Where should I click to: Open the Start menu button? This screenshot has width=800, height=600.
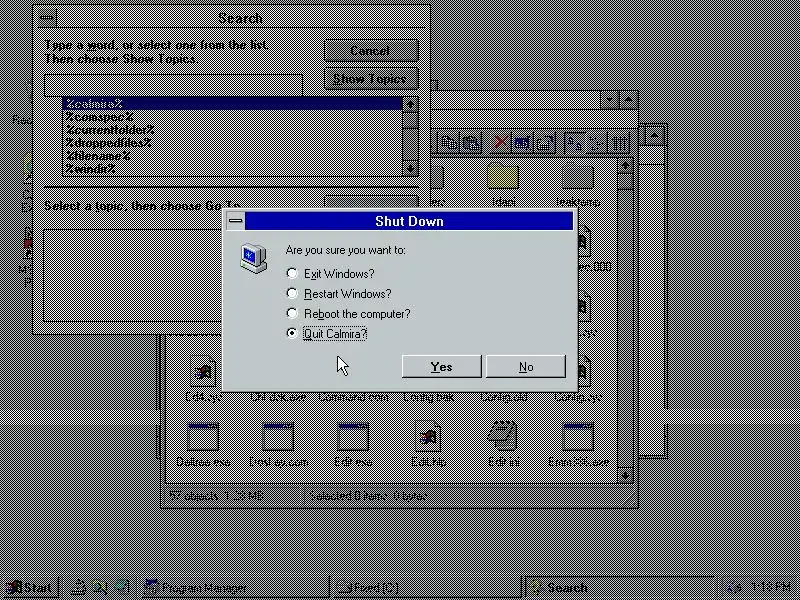click(x=30, y=588)
